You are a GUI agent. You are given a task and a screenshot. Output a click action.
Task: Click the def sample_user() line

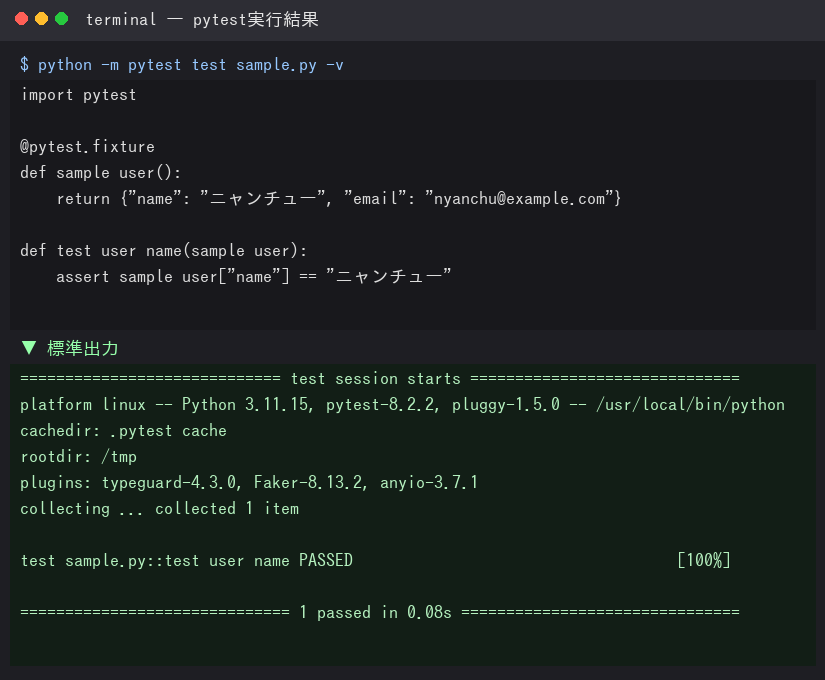click(100, 173)
